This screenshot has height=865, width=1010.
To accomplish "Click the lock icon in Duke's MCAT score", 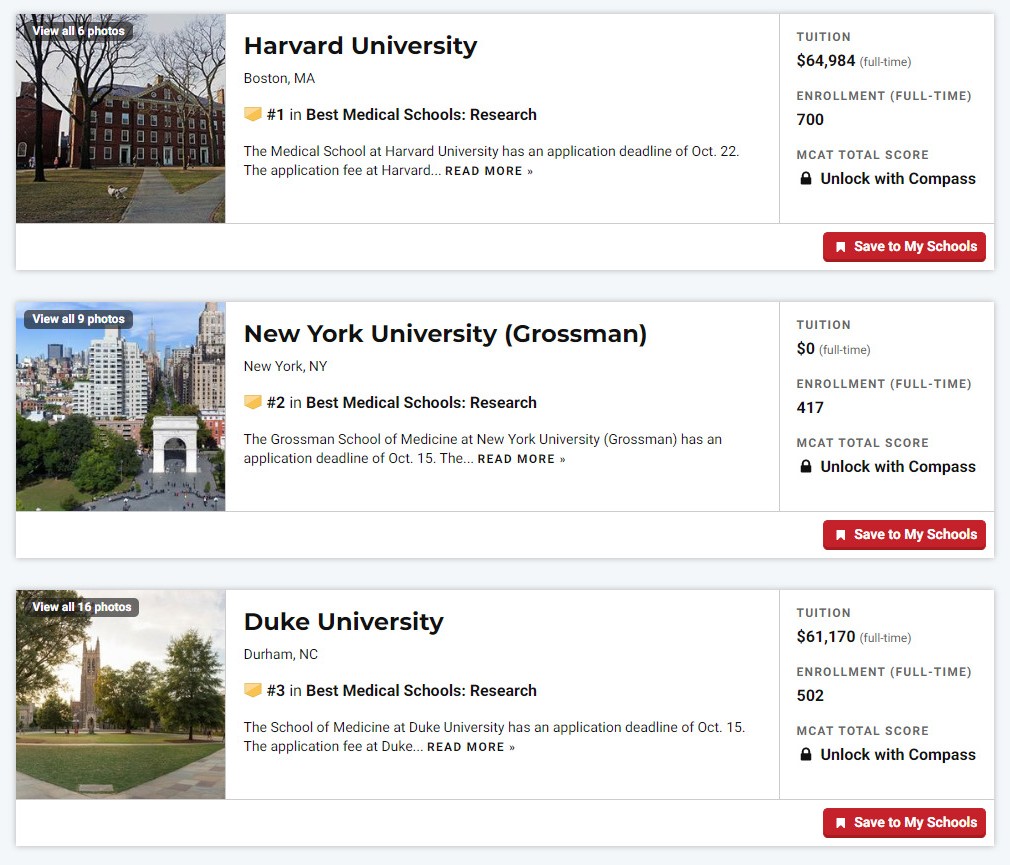I will point(806,755).
